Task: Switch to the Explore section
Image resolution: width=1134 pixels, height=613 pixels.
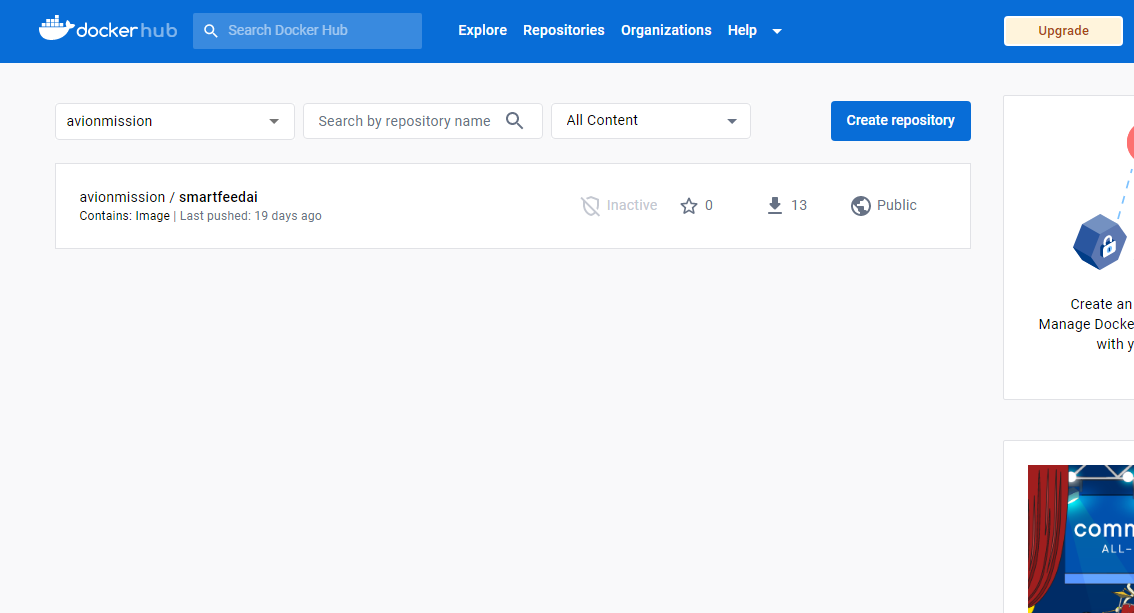Action: click(482, 30)
